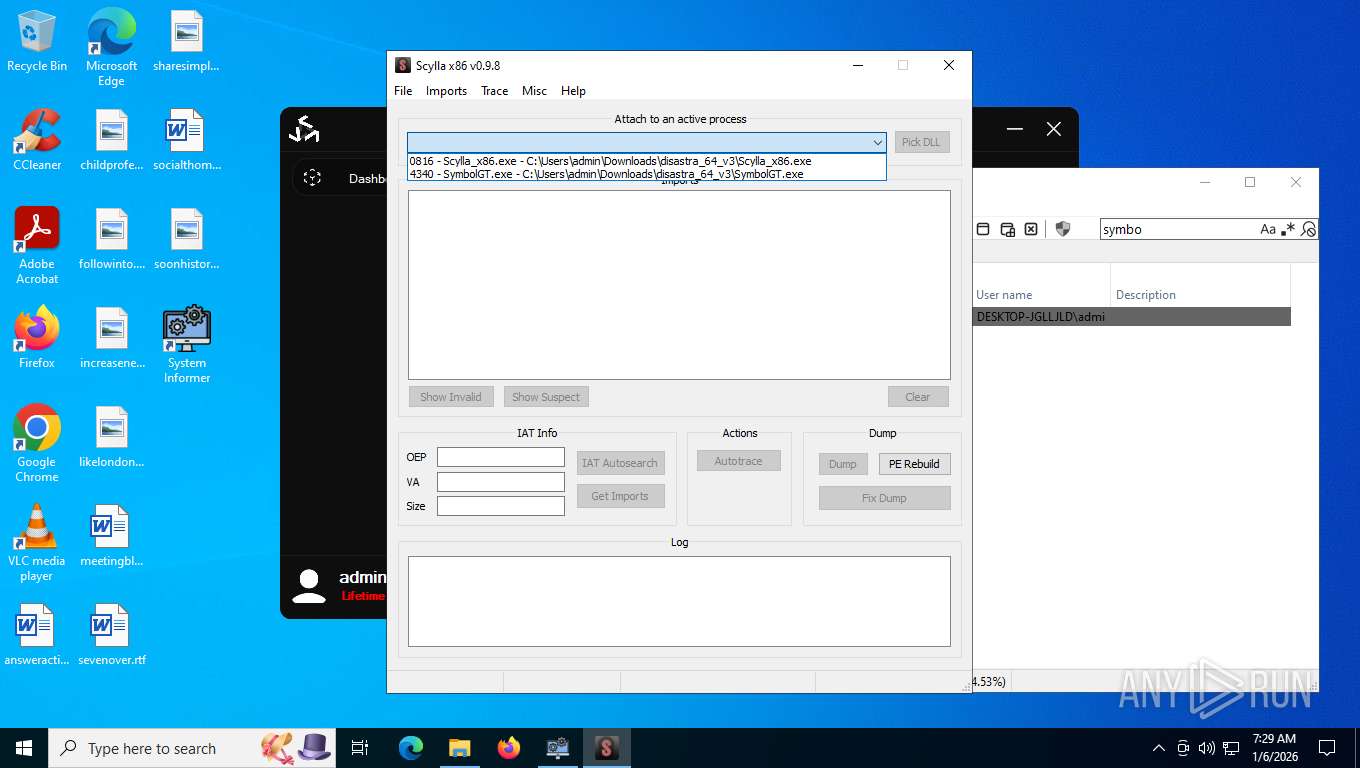Click the Fix Dump button

coord(884,498)
